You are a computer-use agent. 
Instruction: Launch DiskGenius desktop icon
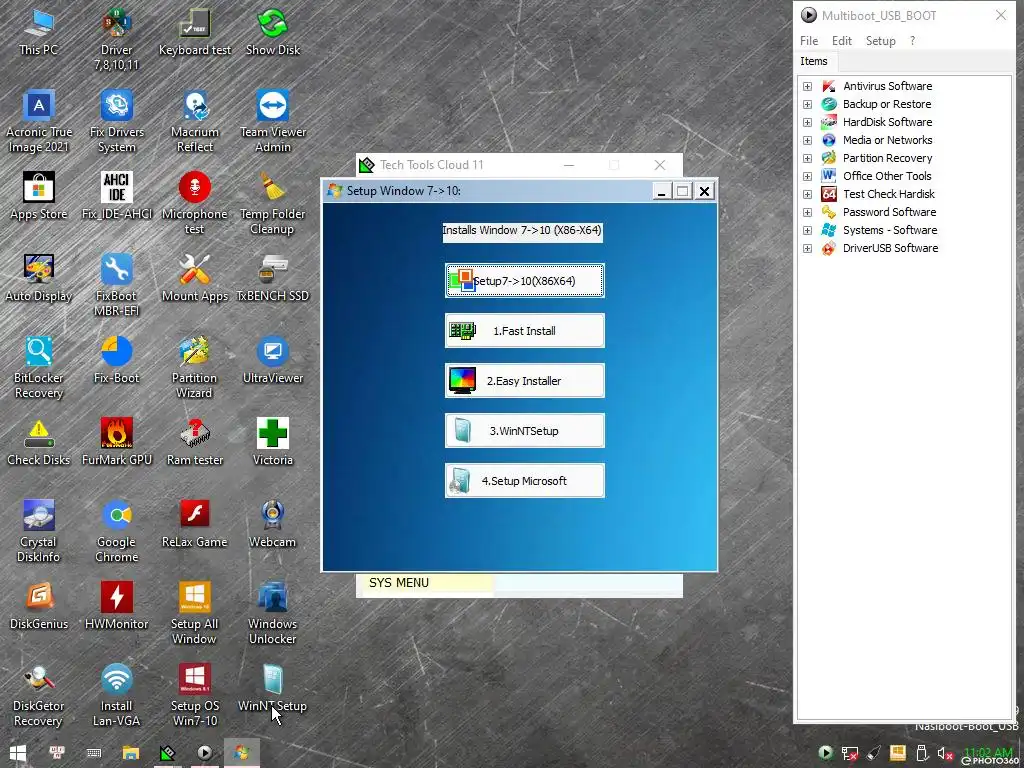tap(39, 606)
